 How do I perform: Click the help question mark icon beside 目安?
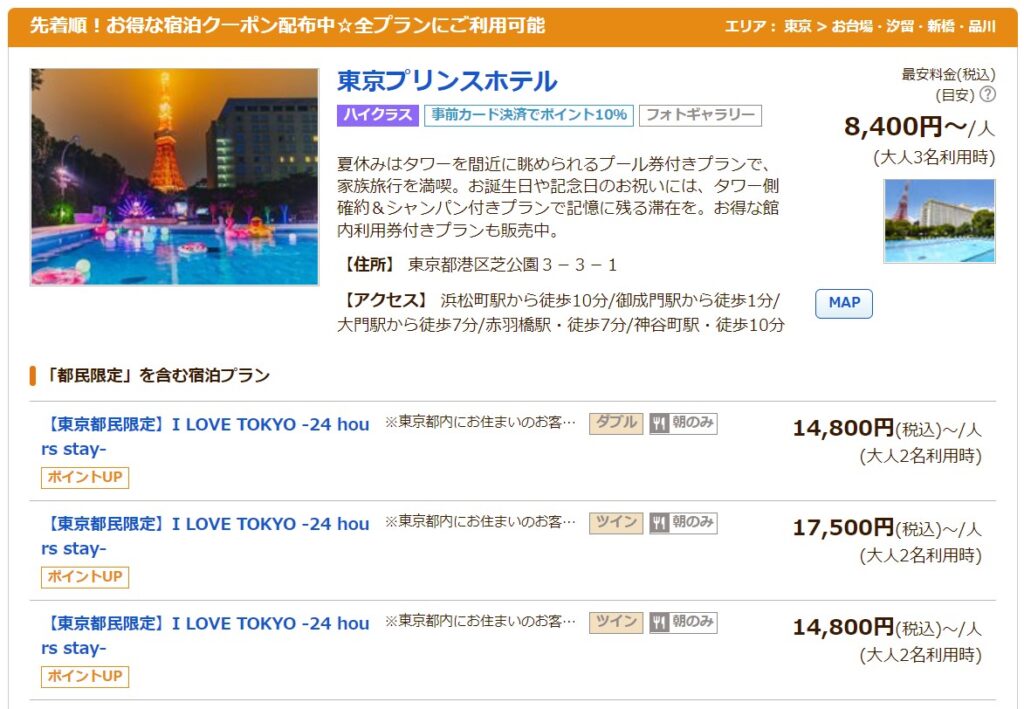[988, 95]
